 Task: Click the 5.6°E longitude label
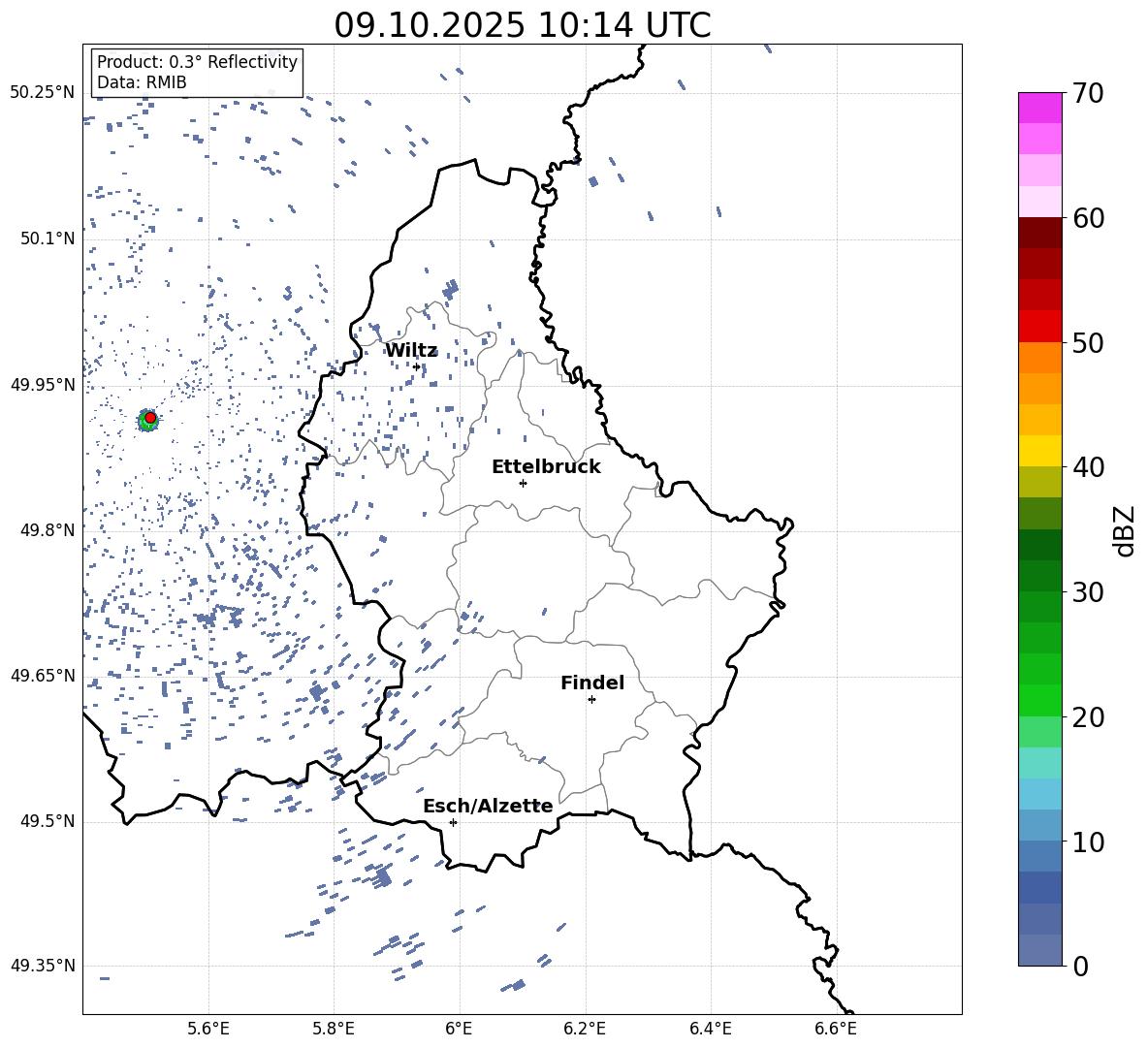pos(207,1029)
